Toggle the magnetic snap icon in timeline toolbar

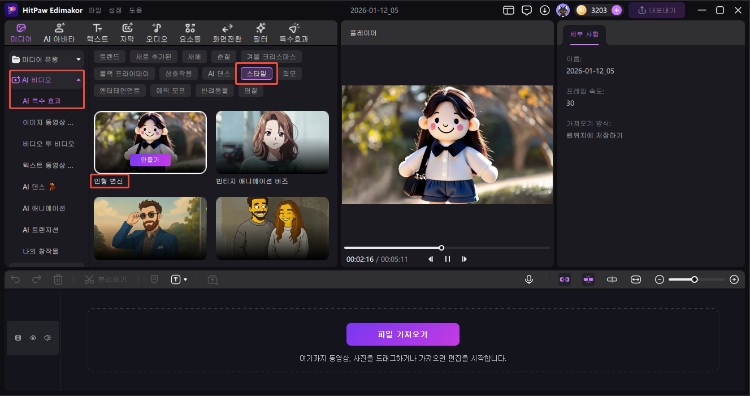point(588,279)
